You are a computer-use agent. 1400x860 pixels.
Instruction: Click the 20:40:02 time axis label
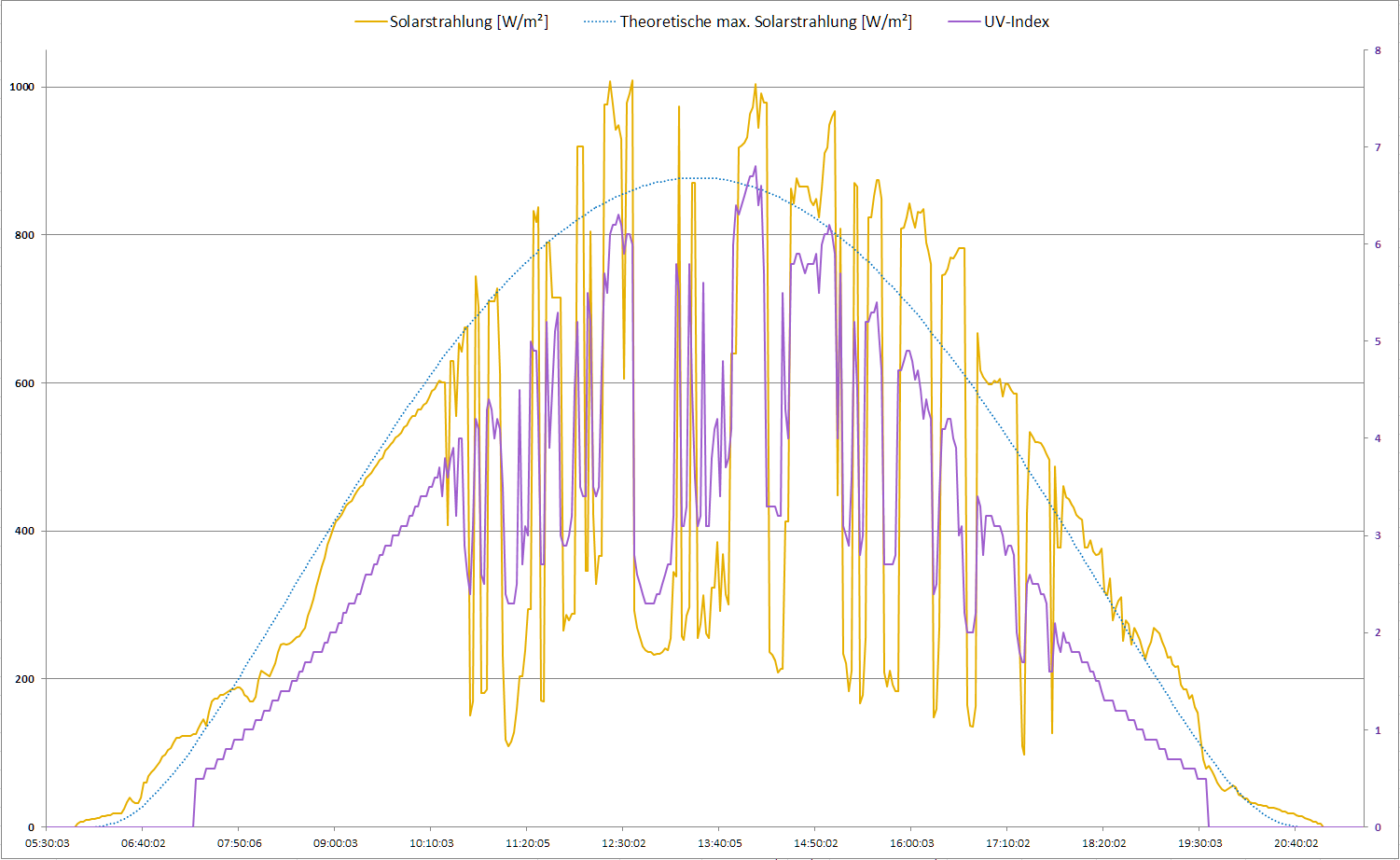point(1296,843)
